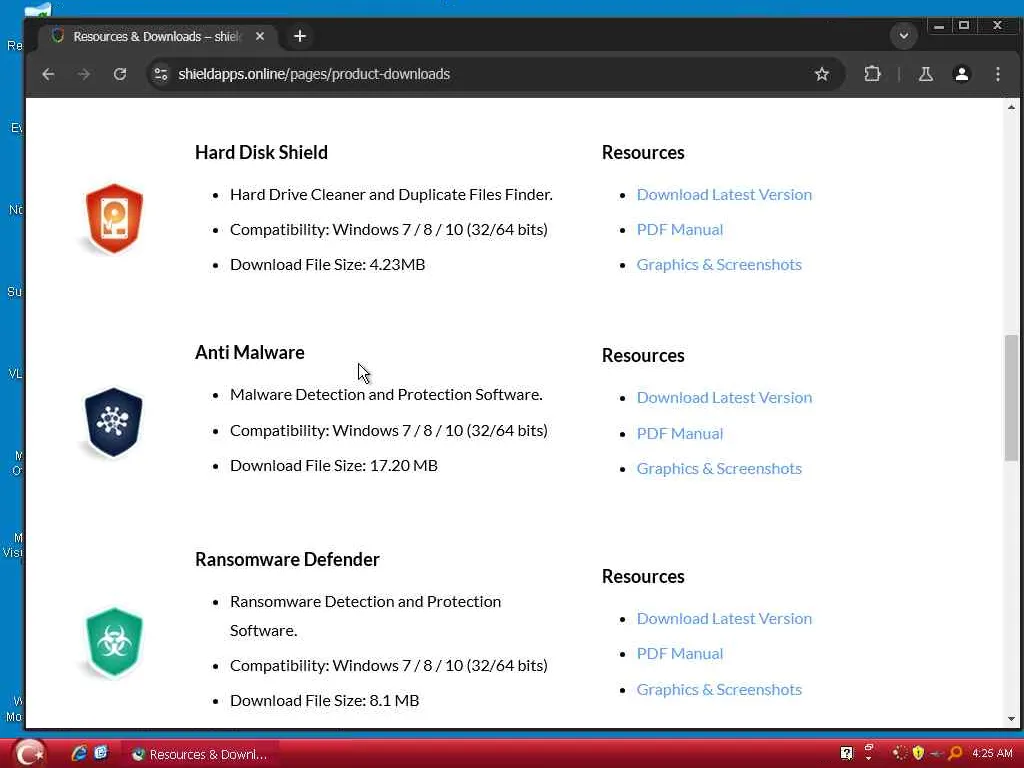Click the Ransomware Defender biohazard icon
The image size is (1024, 768).
point(114,642)
